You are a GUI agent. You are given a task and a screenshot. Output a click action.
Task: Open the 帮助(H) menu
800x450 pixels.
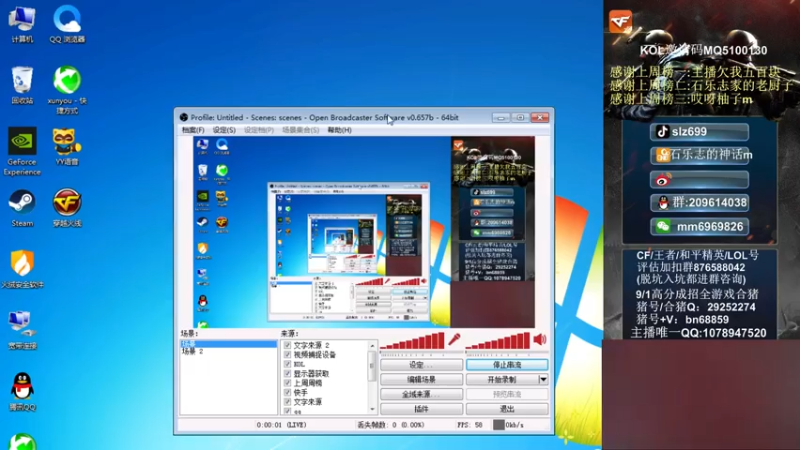pyautogui.click(x=339, y=130)
